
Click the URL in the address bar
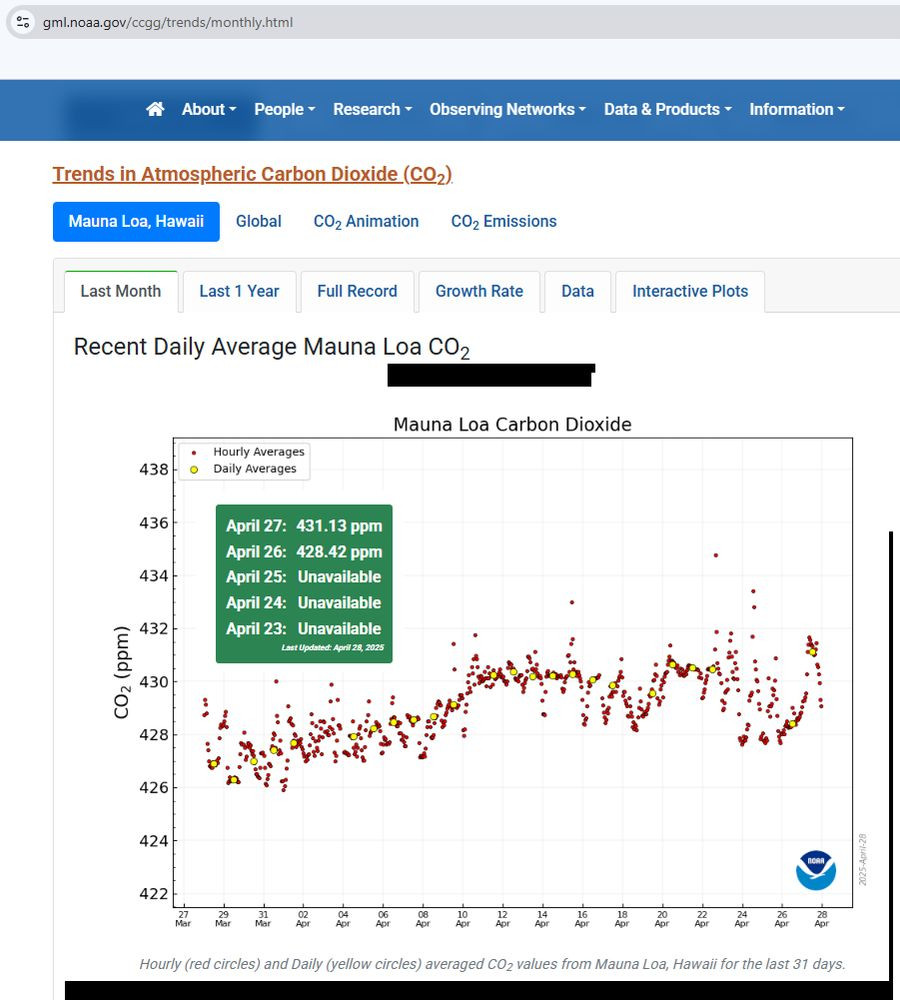168,22
